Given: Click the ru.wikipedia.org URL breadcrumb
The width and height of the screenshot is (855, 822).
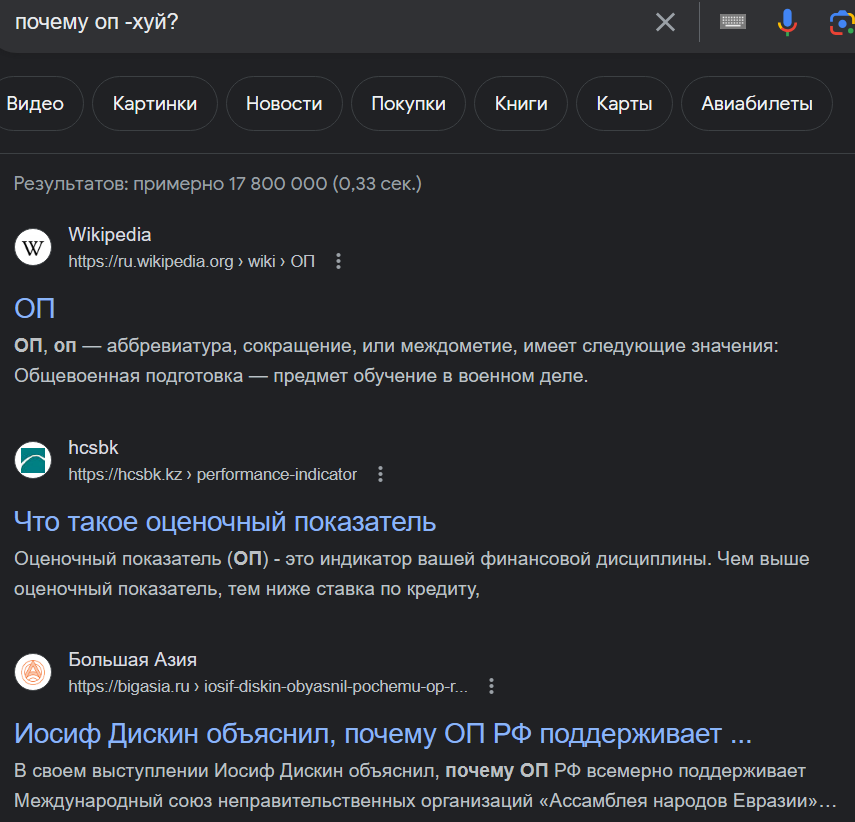Looking at the screenshot, I should tap(191, 261).
